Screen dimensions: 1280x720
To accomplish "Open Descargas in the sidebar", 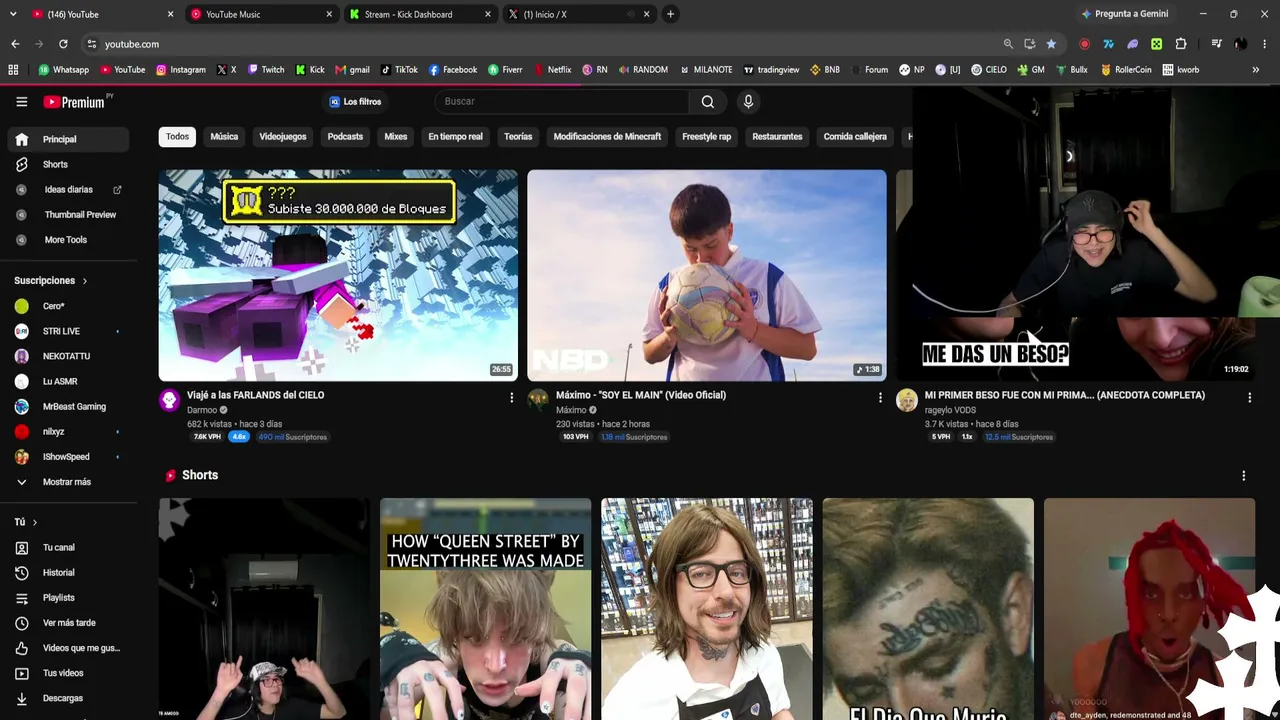I will pos(67,698).
